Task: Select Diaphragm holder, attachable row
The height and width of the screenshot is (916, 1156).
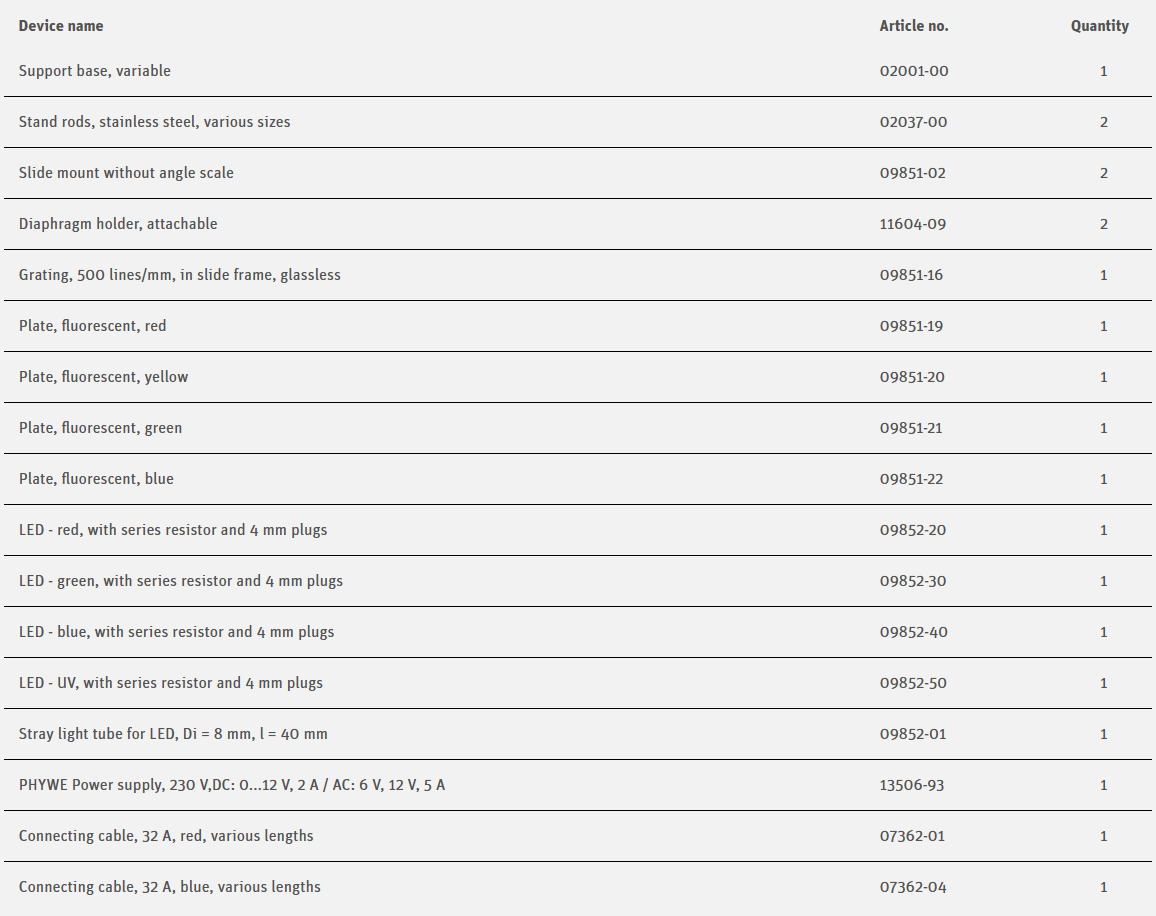Action: (118, 224)
